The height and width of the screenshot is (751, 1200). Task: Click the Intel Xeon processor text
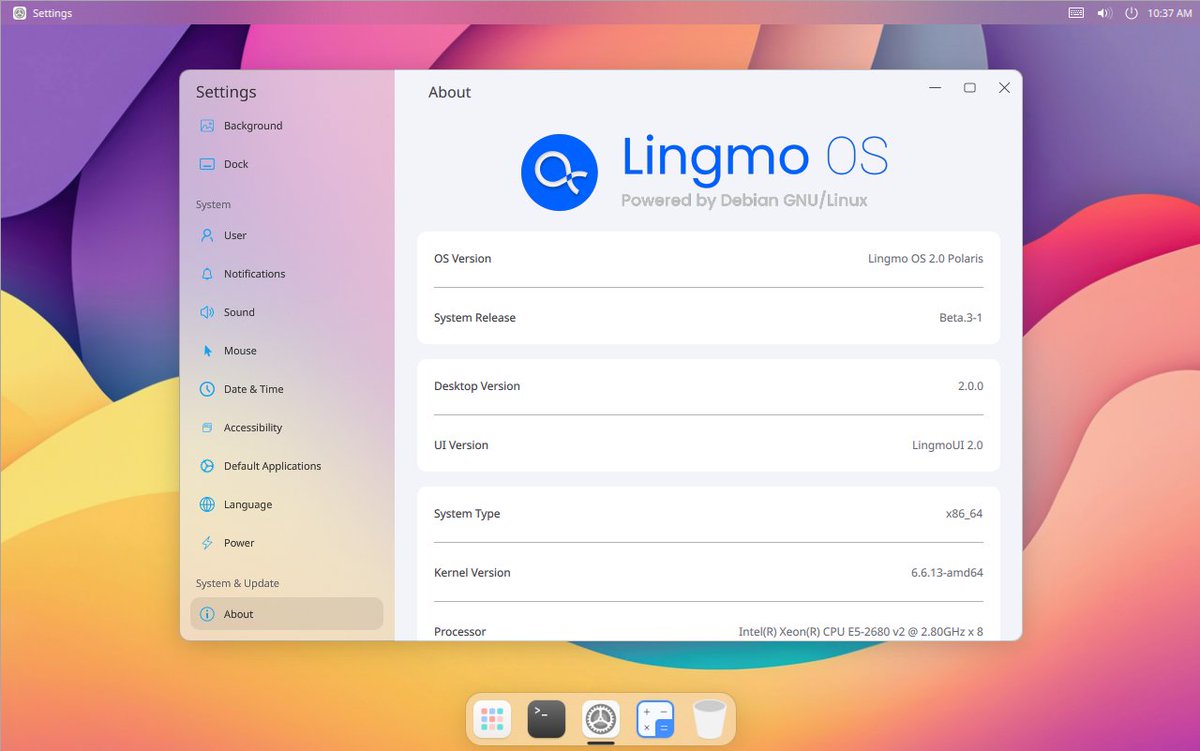click(861, 632)
